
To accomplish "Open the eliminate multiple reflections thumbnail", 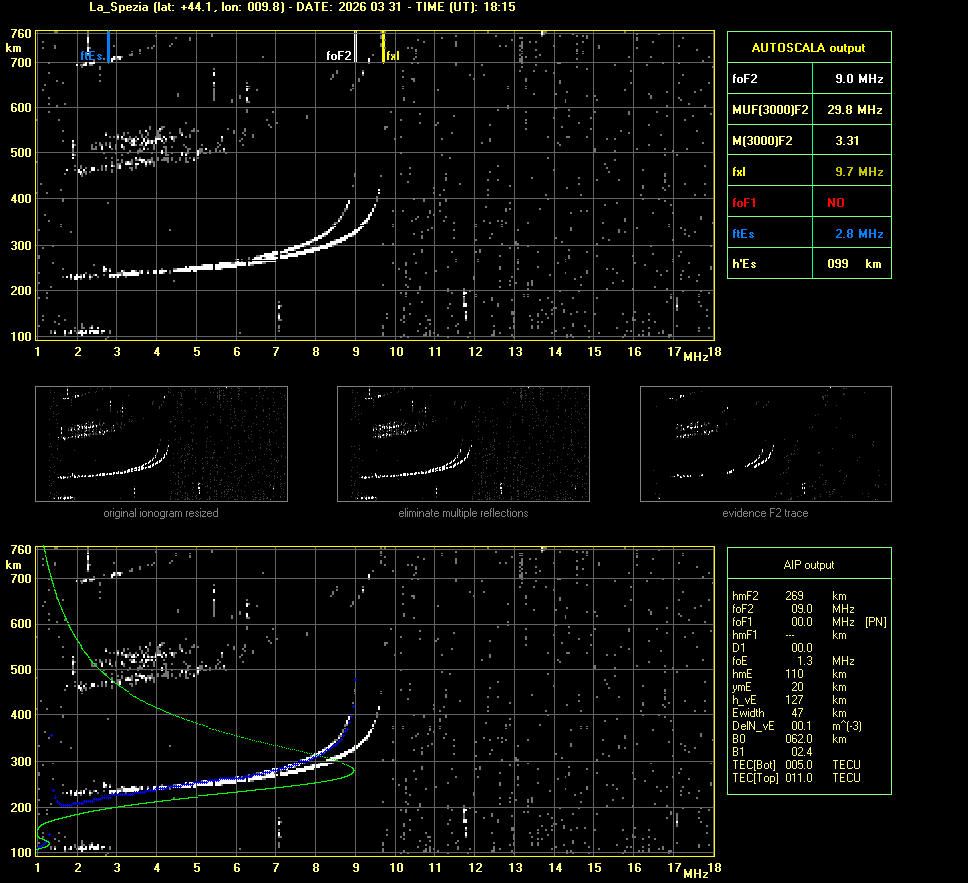I will 463,444.
